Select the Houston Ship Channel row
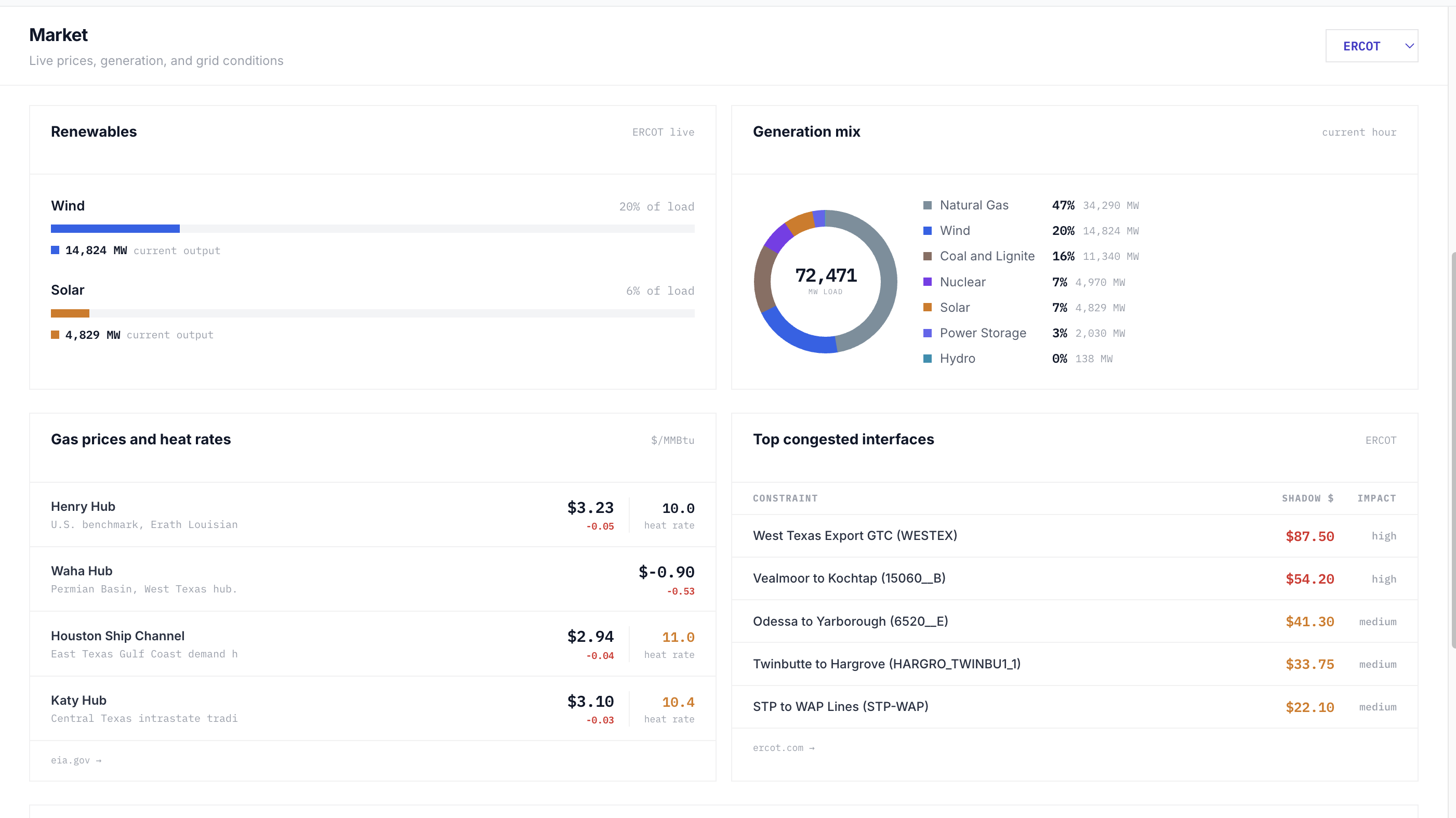The height and width of the screenshot is (818, 1456). tap(373, 644)
